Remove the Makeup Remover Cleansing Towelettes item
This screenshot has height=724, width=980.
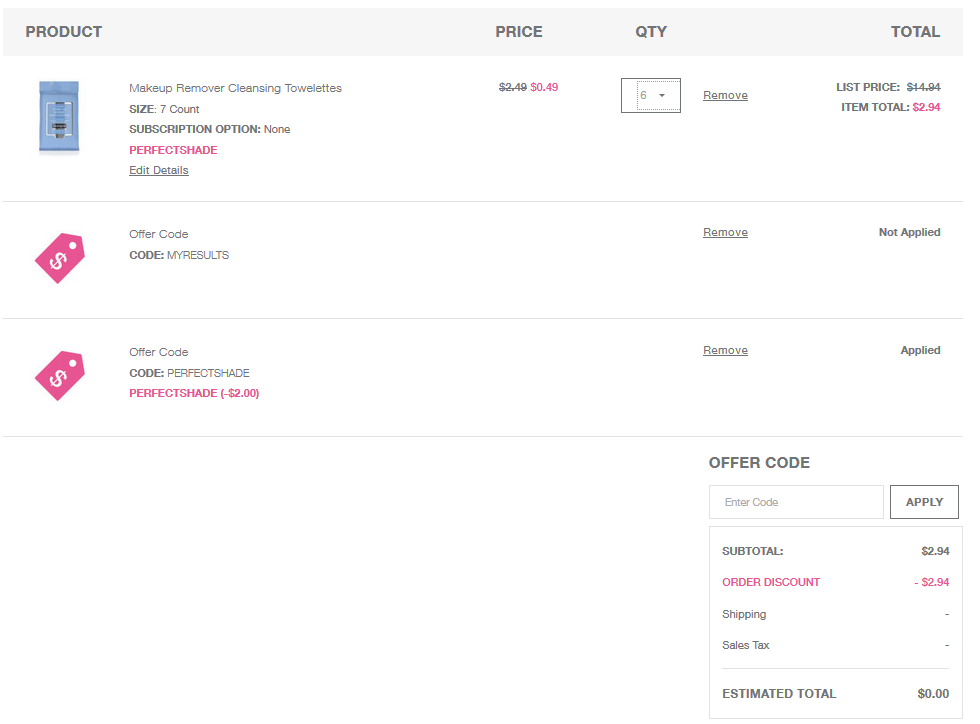725,96
